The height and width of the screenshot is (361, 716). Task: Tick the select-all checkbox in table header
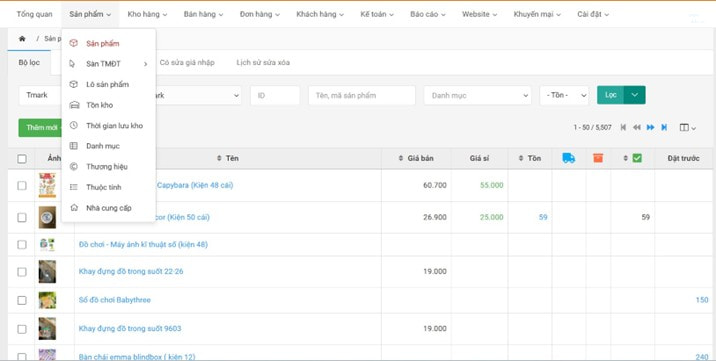click(x=22, y=159)
